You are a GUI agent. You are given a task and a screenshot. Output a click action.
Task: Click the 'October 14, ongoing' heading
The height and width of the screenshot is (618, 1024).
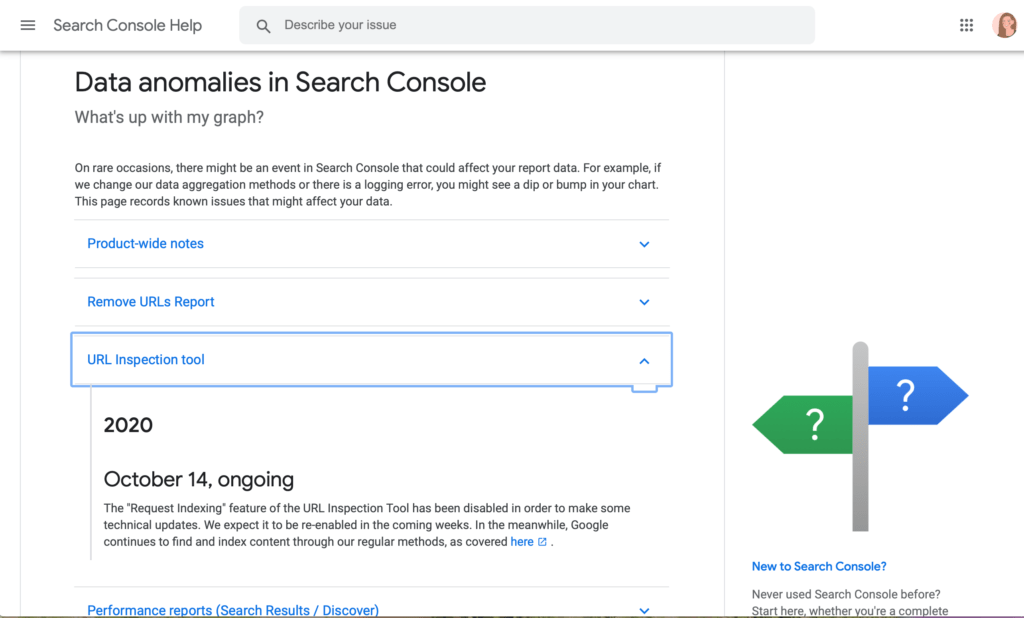[199, 480]
